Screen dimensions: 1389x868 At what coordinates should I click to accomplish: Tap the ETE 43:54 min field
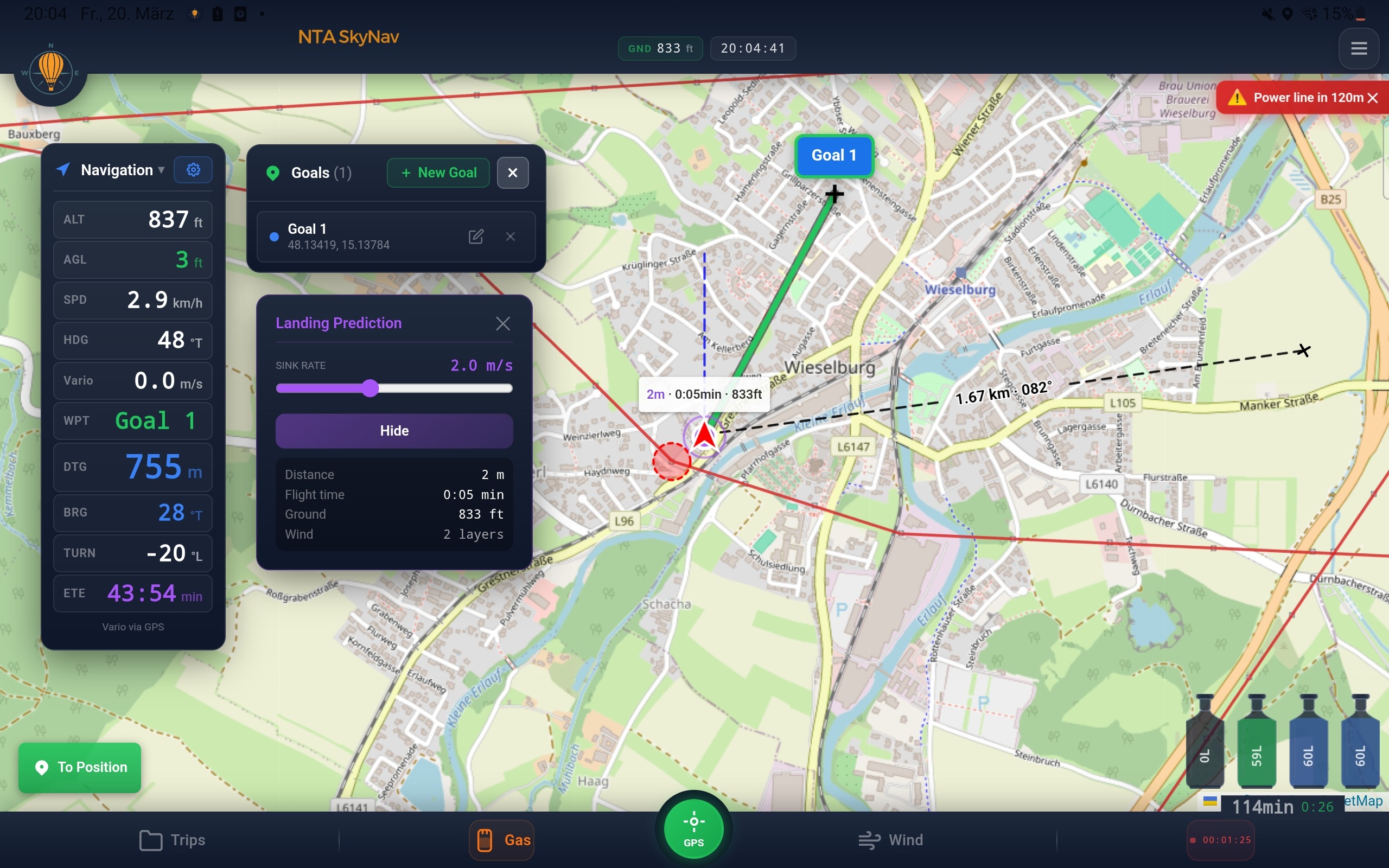point(132,593)
